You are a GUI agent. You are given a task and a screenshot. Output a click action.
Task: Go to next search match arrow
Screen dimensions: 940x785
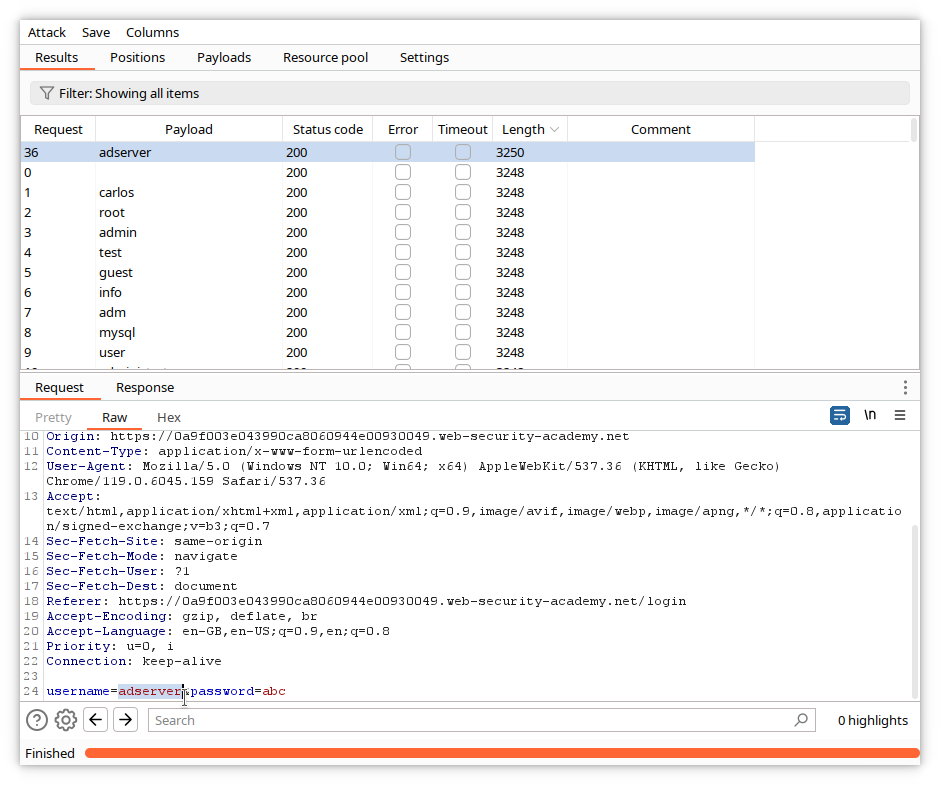coord(125,720)
